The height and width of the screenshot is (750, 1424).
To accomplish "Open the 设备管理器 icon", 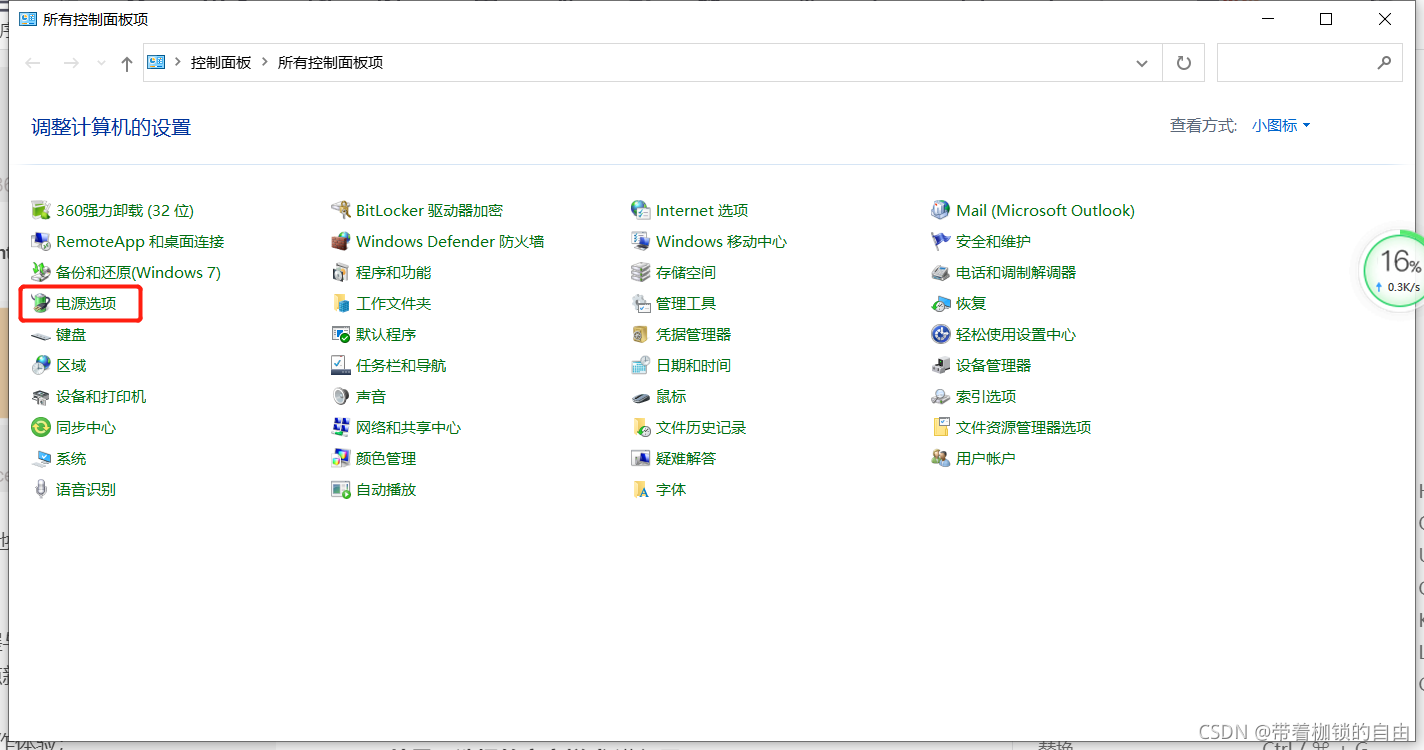I will click(x=941, y=365).
